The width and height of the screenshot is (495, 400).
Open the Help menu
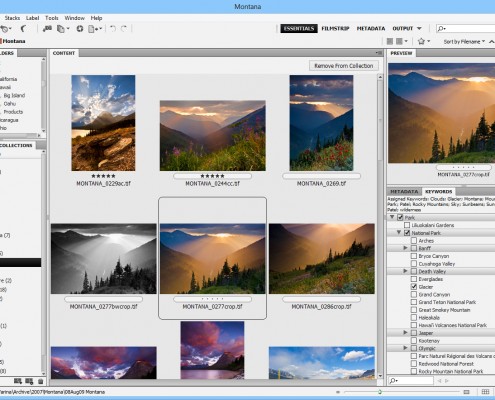(x=96, y=18)
